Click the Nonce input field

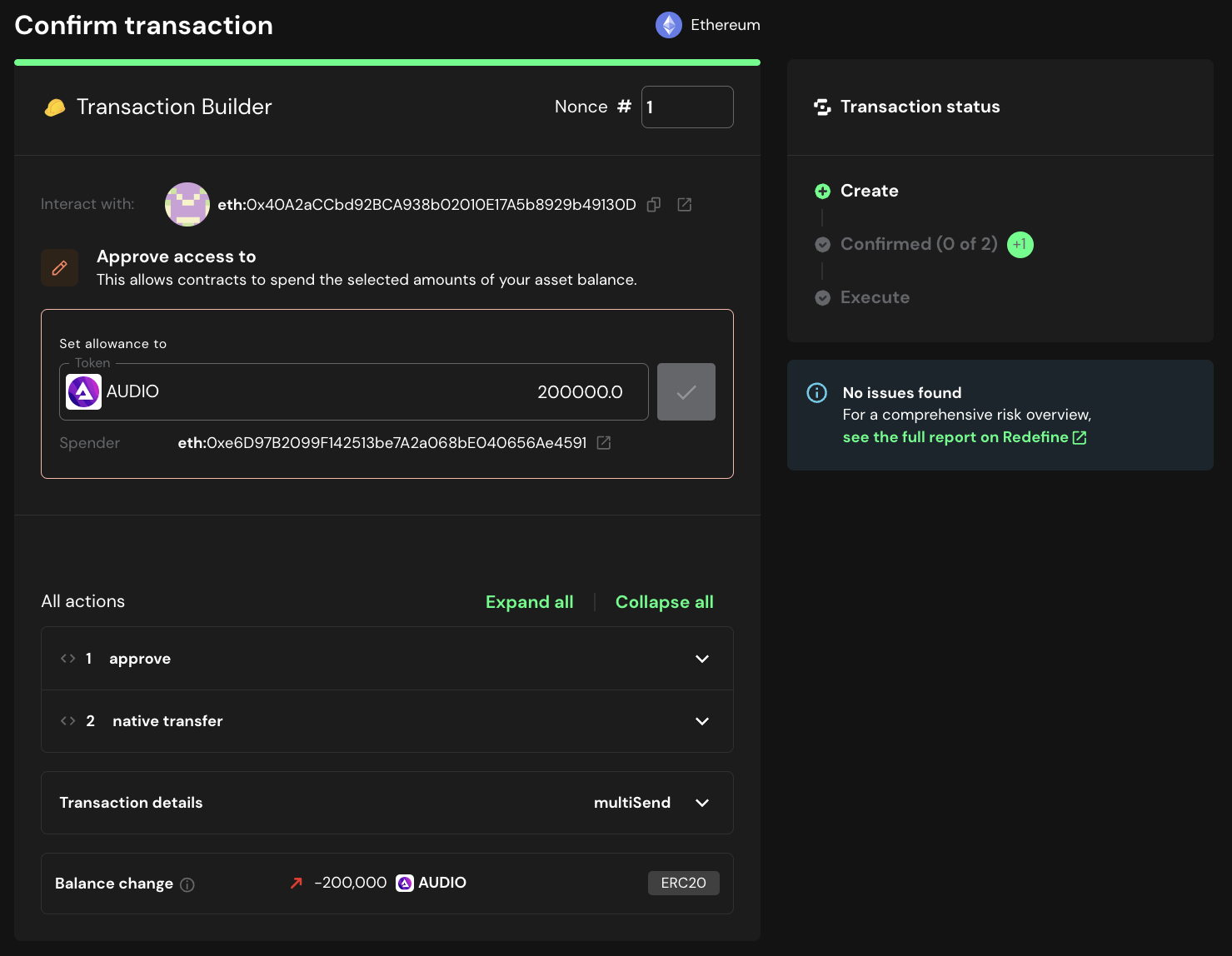[686, 107]
